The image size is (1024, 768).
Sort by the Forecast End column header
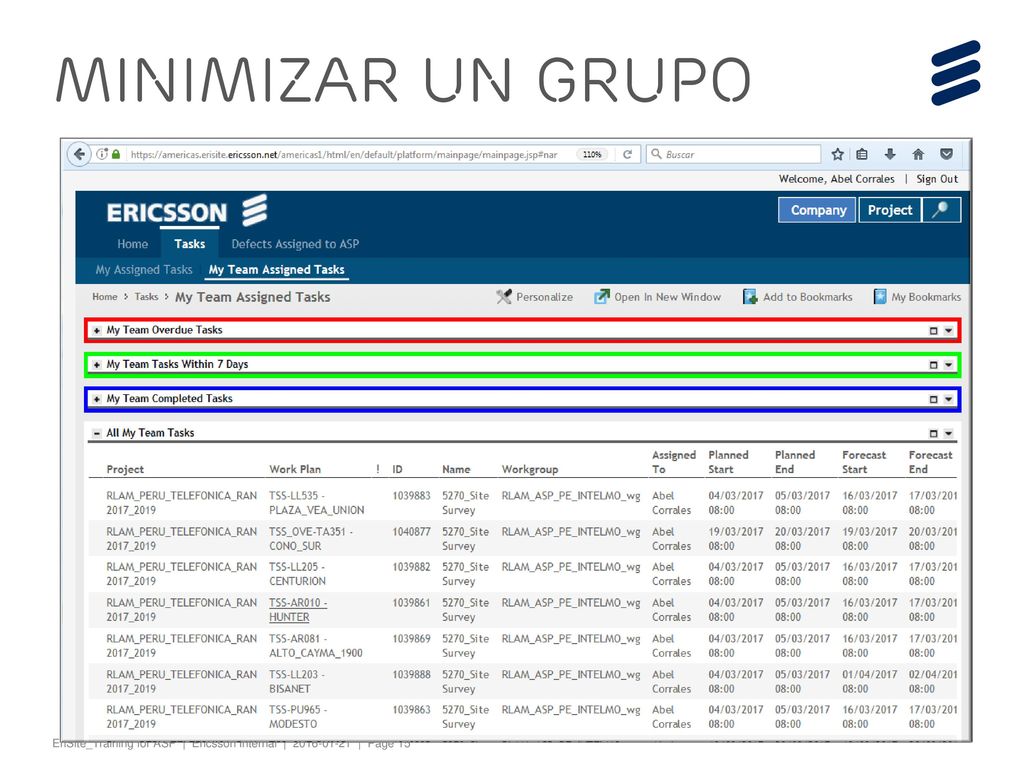pyautogui.click(x=930, y=462)
